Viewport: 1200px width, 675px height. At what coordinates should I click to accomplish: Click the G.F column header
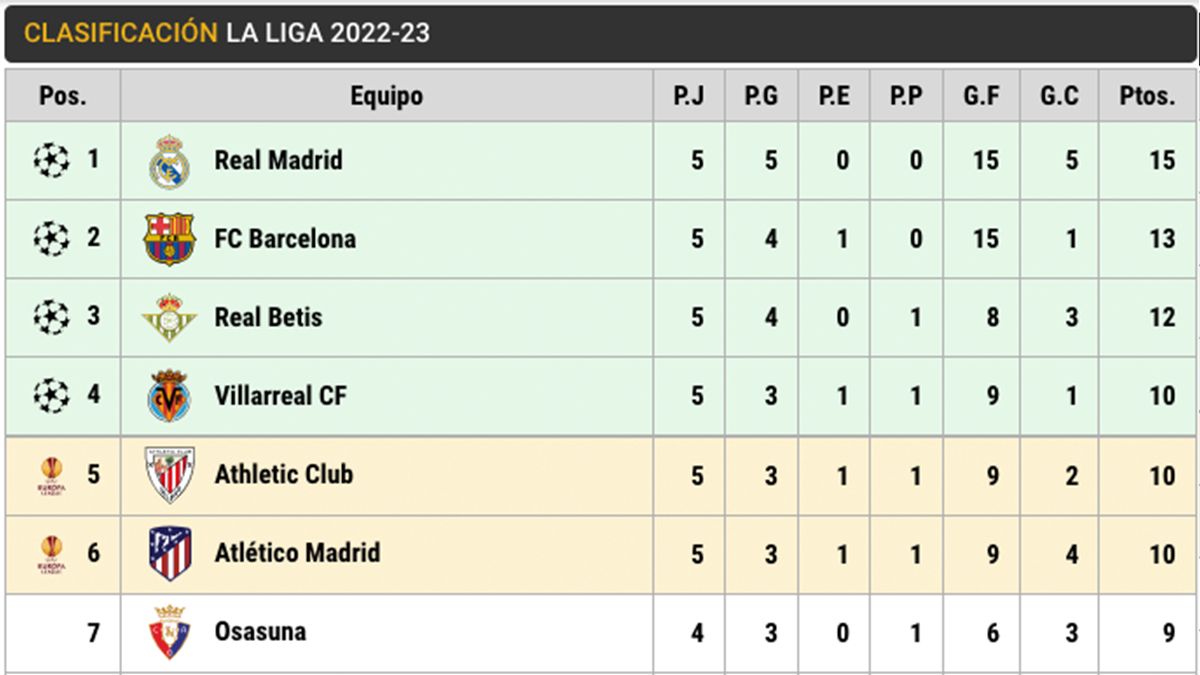click(982, 96)
